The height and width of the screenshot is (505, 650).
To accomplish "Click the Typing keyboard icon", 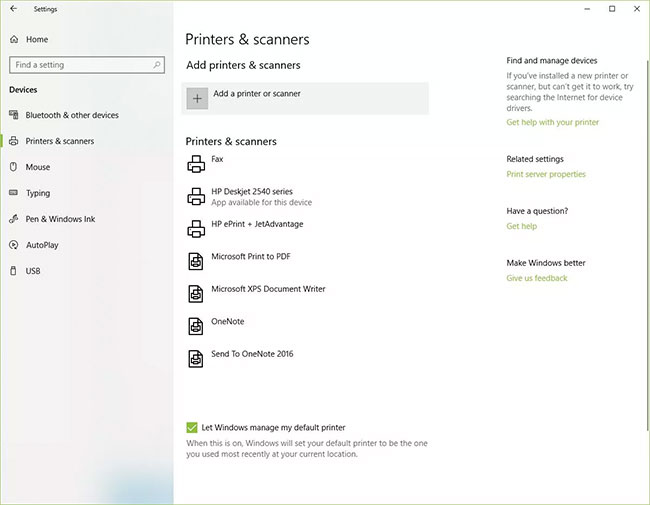I will tap(14, 192).
